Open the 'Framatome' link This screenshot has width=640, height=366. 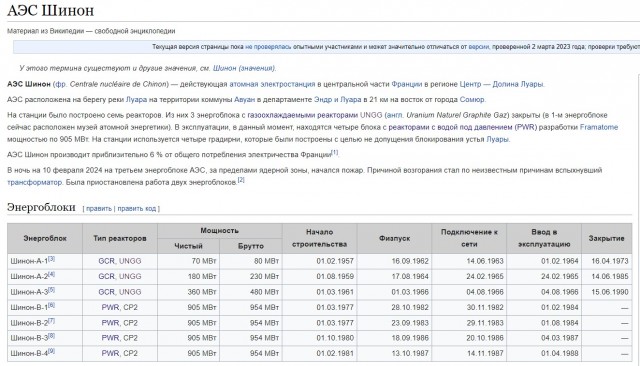click(x=599, y=127)
